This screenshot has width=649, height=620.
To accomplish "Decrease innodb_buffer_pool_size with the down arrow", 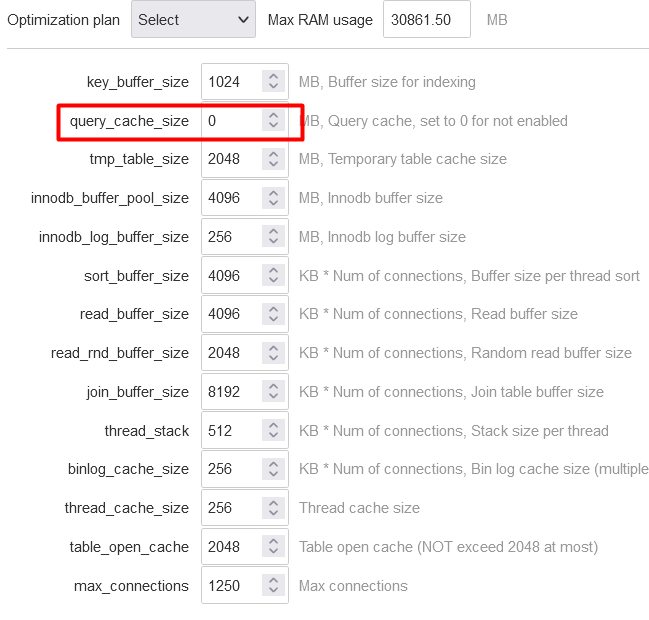I will [x=273, y=202].
